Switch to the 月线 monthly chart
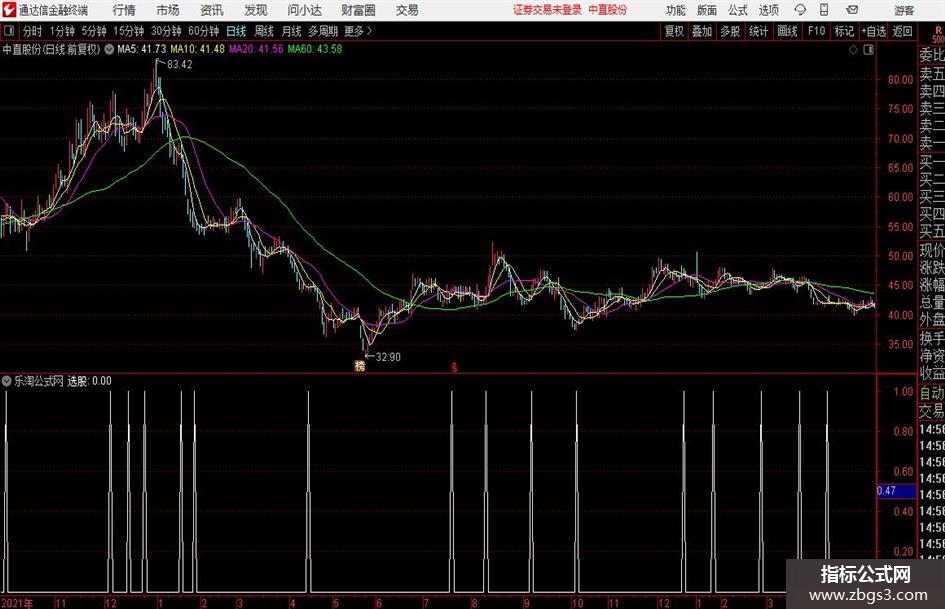 point(291,31)
